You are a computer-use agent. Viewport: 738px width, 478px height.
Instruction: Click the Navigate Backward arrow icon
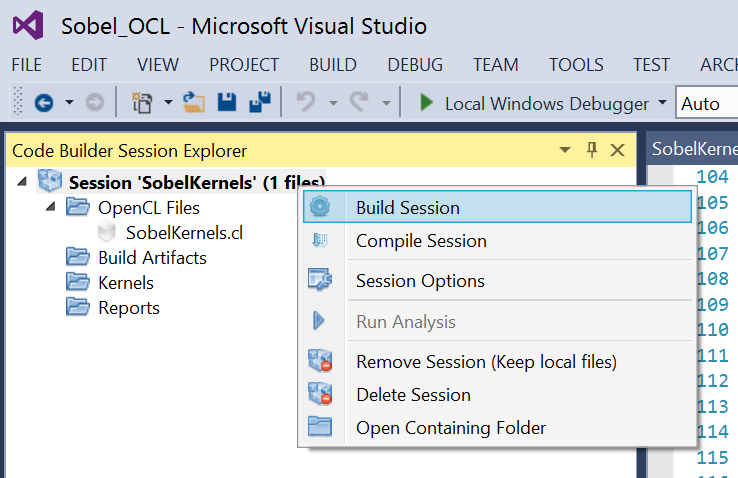coord(44,103)
